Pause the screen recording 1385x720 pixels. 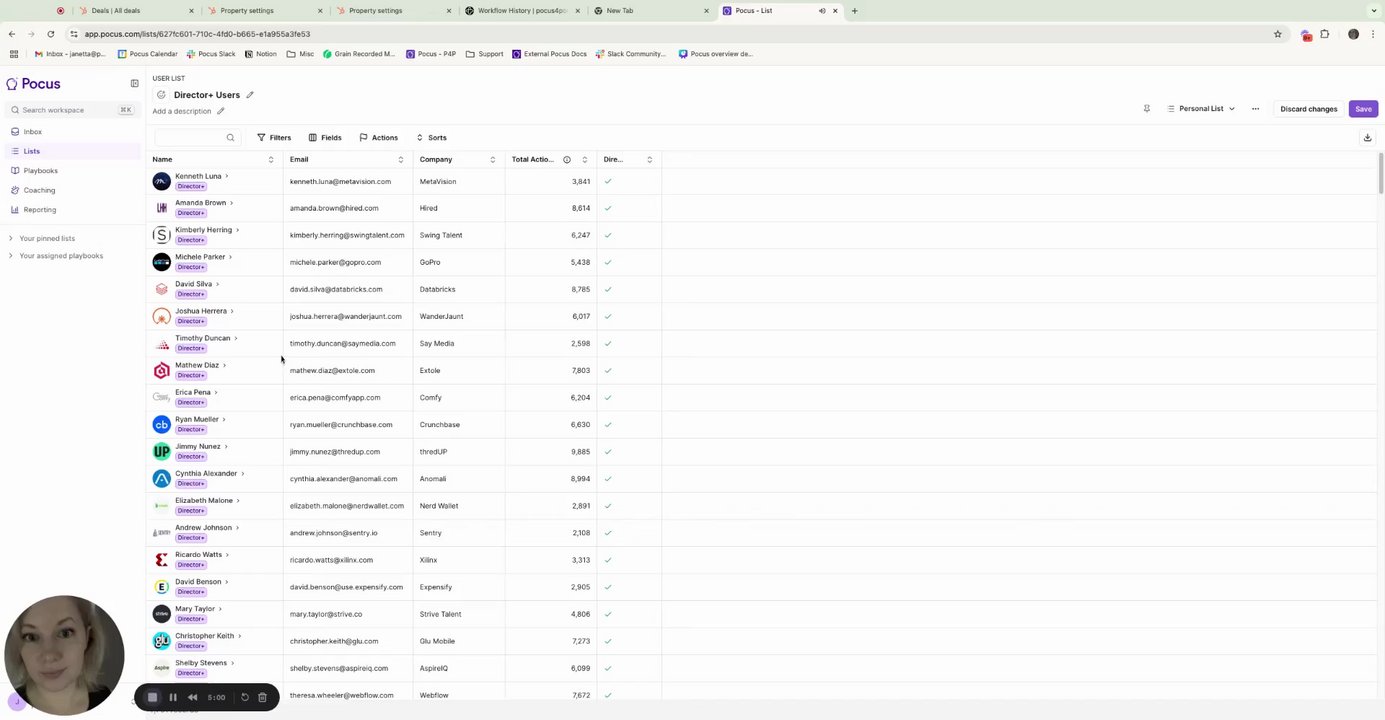(x=173, y=697)
